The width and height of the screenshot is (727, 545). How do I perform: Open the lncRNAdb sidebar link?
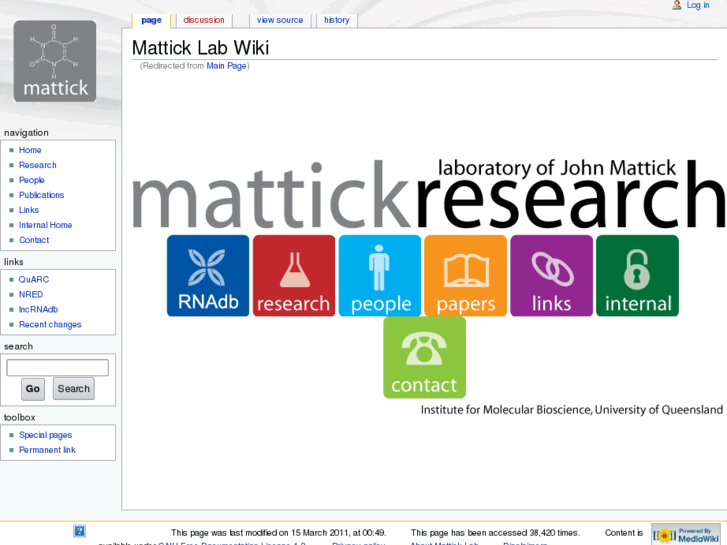38,309
